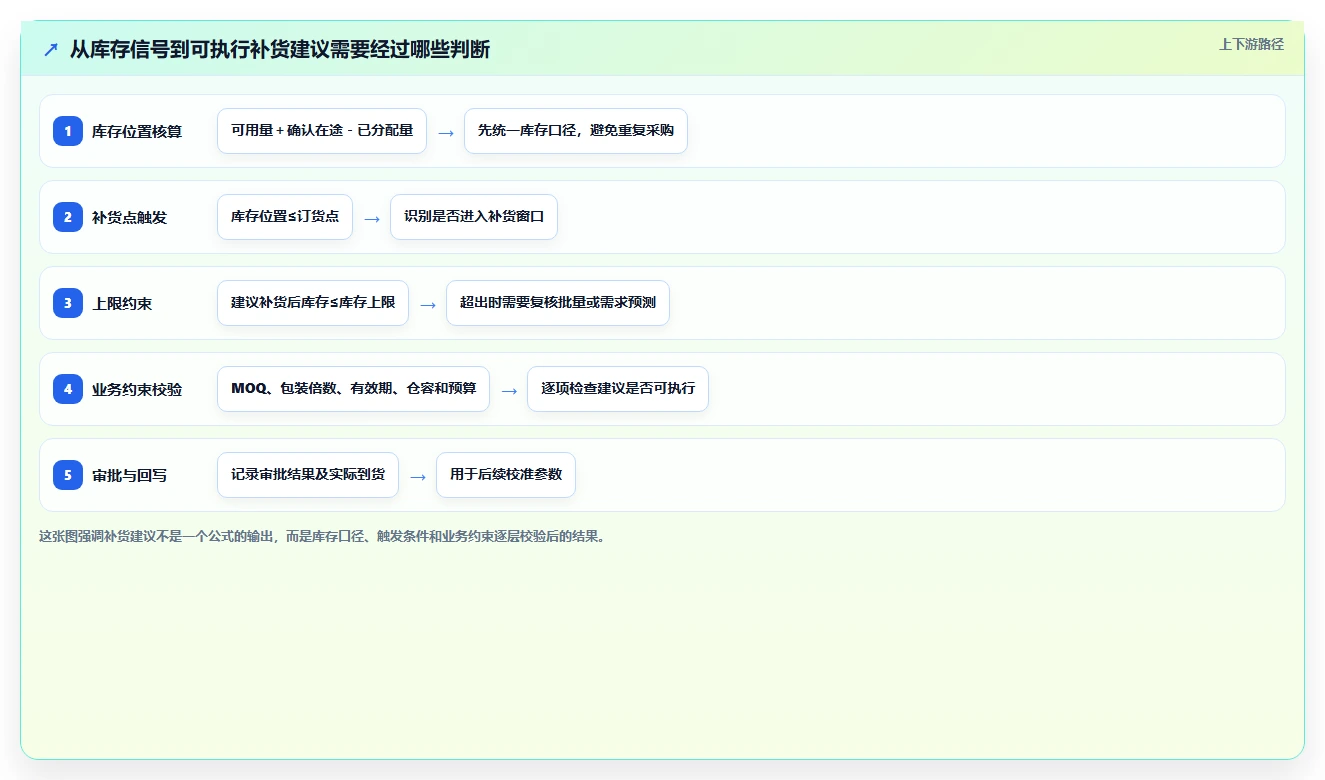The image size is (1325, 780).
Task: Click the arrow icon beside the title
Action: (x=51, y=49)
